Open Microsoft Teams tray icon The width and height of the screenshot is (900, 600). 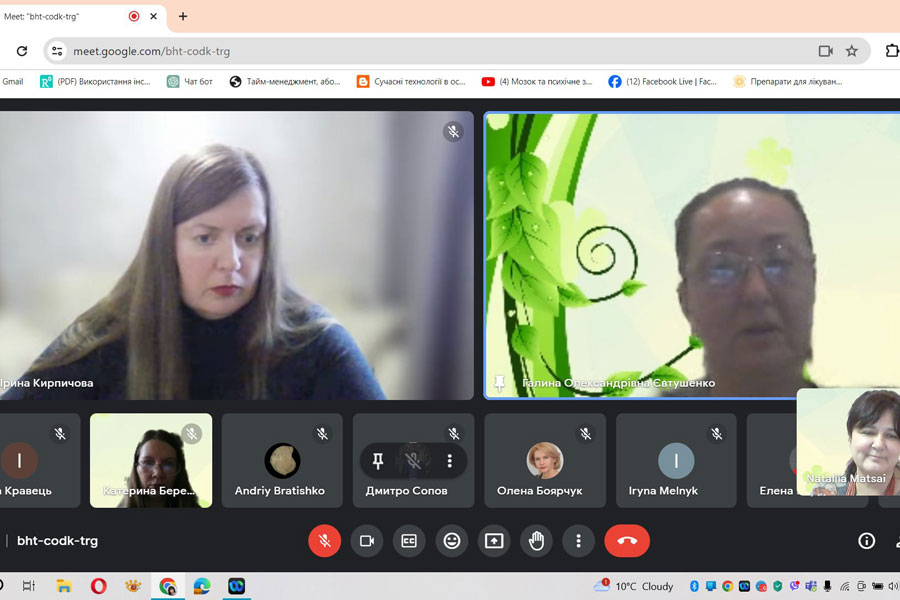(x=811, y=586)
